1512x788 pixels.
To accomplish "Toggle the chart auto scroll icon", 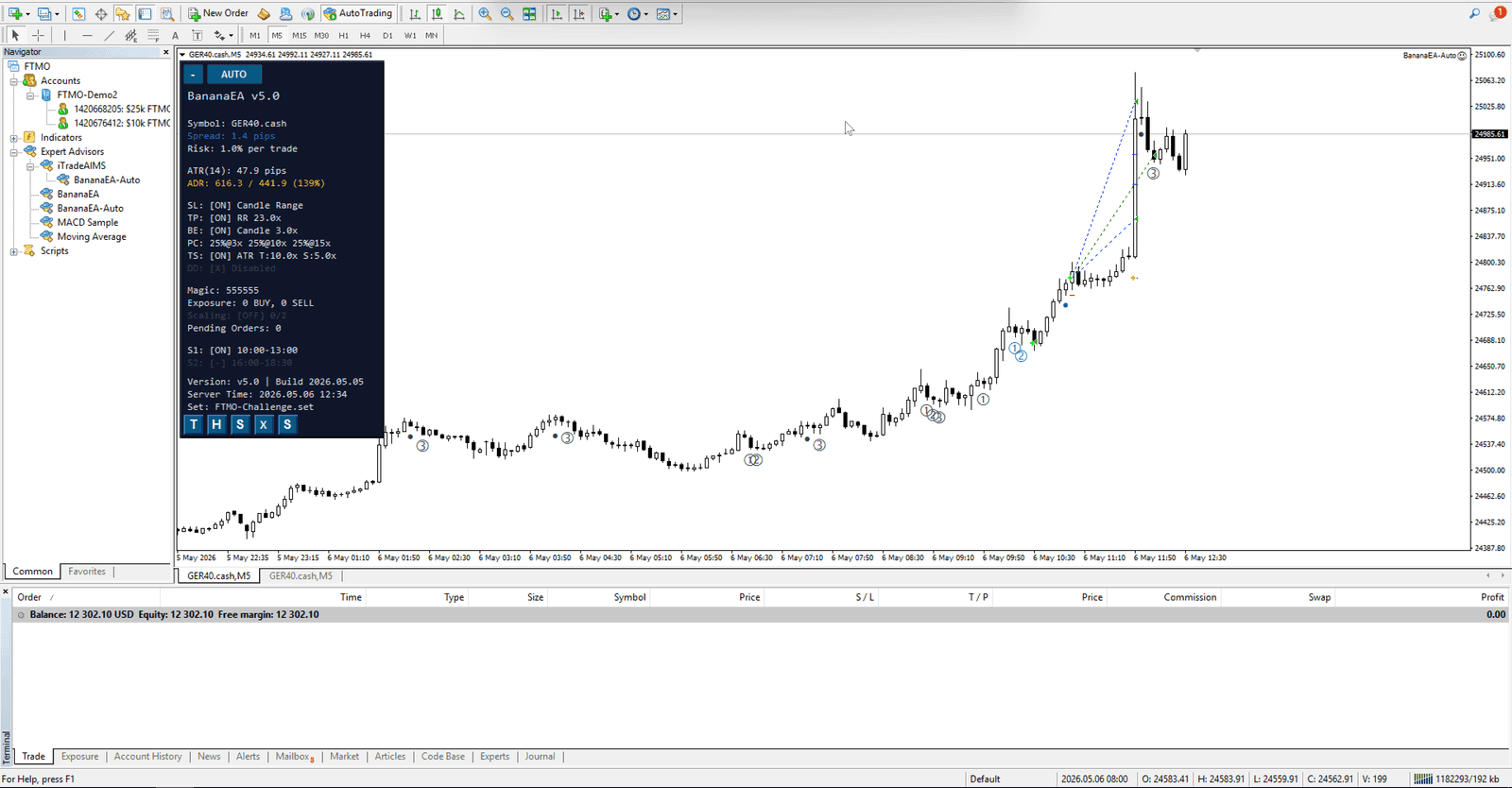I will tap(557, 14).
